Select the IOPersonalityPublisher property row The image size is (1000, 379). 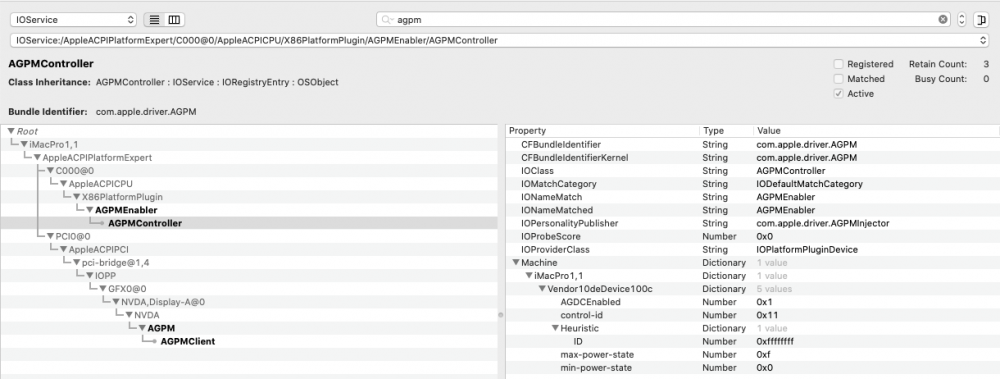[x=753, y=223]
